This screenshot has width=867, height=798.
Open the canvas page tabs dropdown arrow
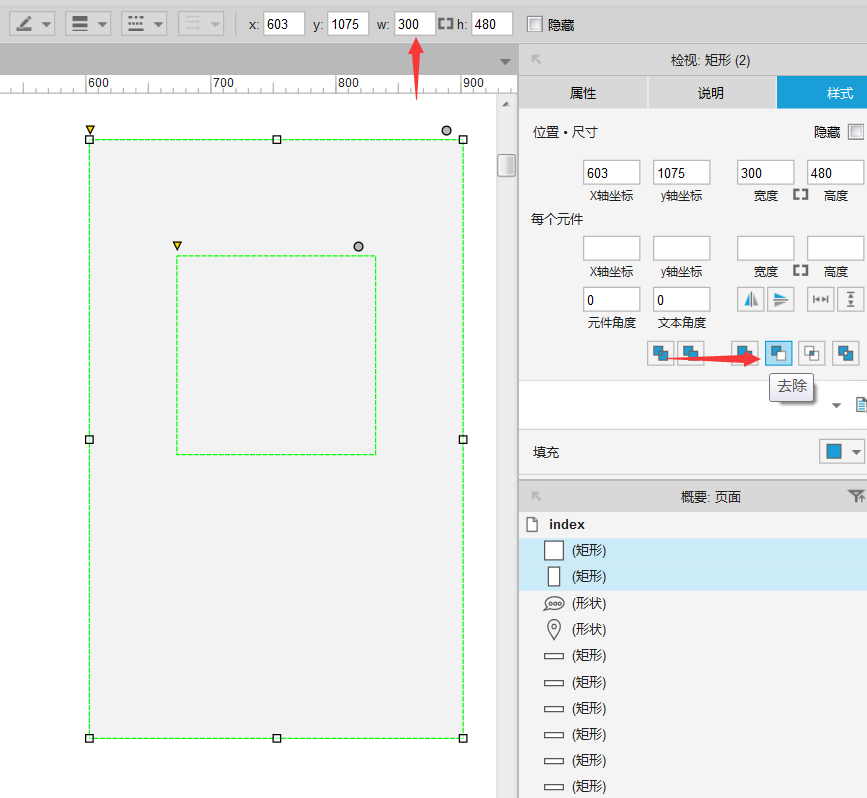[x=505, y=61]
